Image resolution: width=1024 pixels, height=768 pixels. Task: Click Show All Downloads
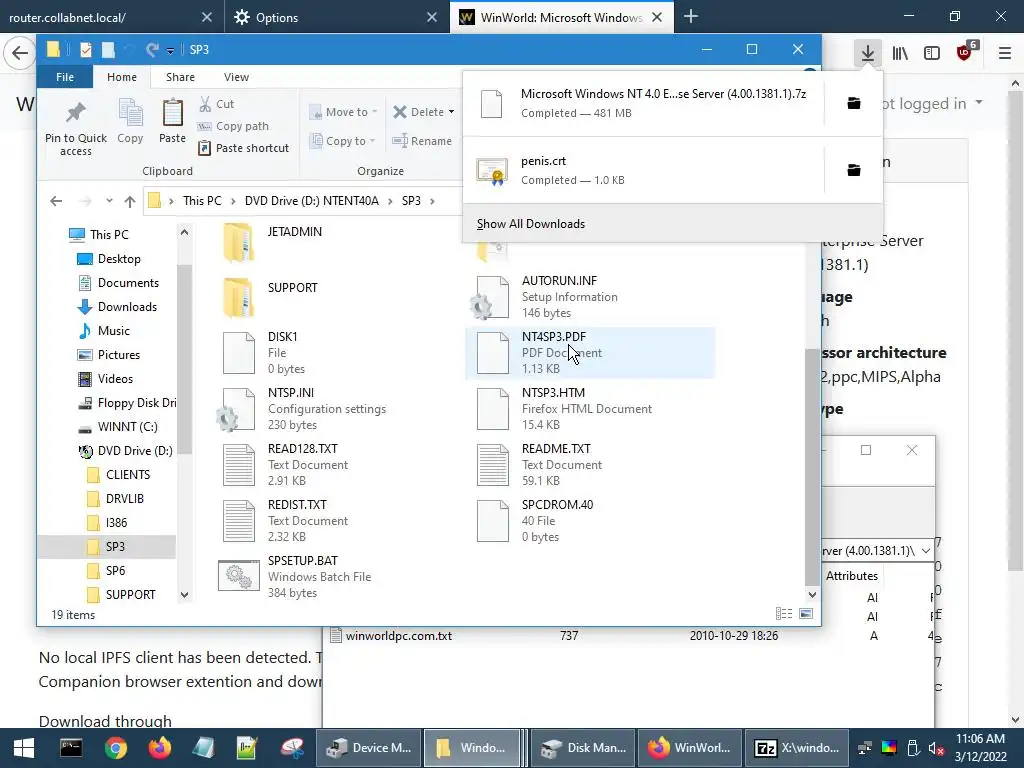tap(530, 224)
